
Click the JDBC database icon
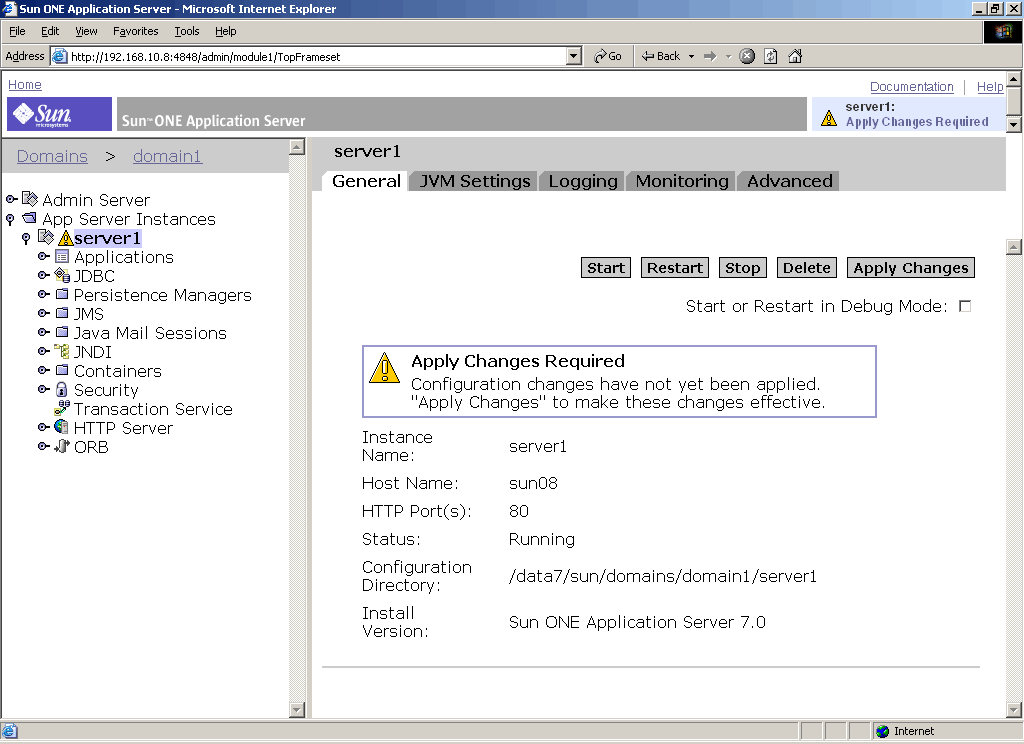[x=62, y=275]
